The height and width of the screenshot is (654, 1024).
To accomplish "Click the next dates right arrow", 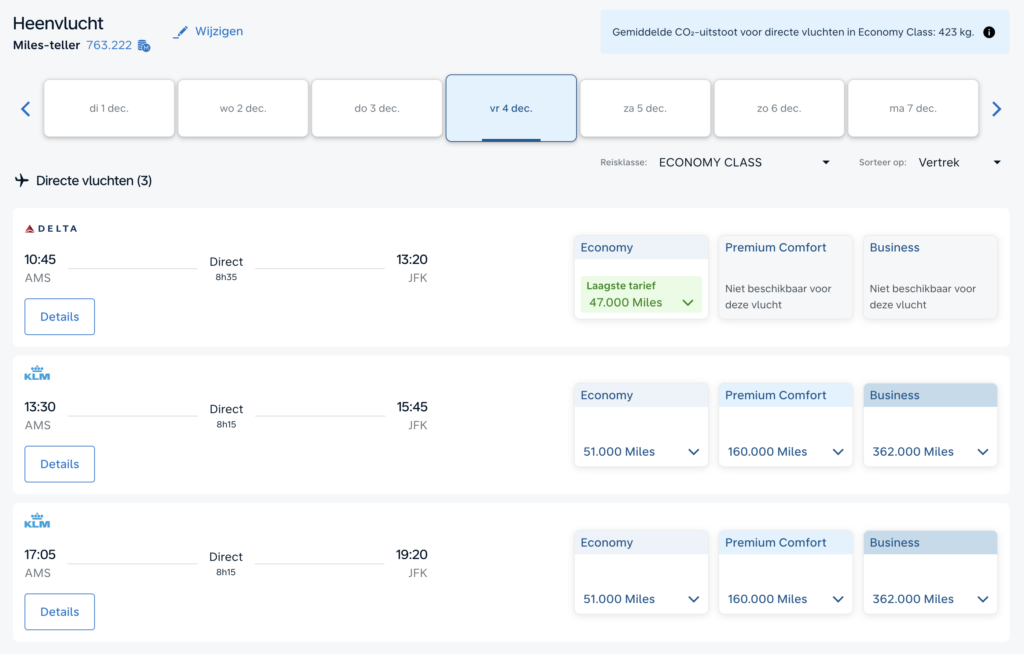I will pos(996,109).
